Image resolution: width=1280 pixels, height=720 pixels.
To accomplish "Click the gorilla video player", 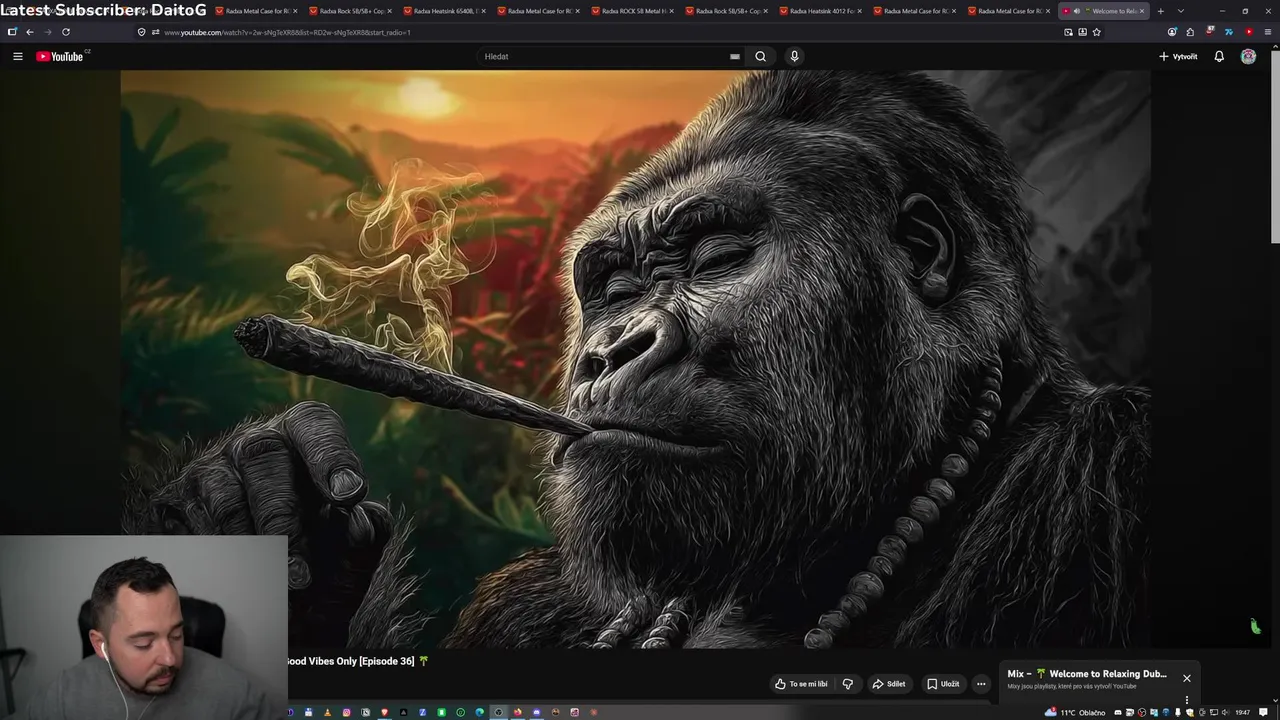I will pos(635,359).
